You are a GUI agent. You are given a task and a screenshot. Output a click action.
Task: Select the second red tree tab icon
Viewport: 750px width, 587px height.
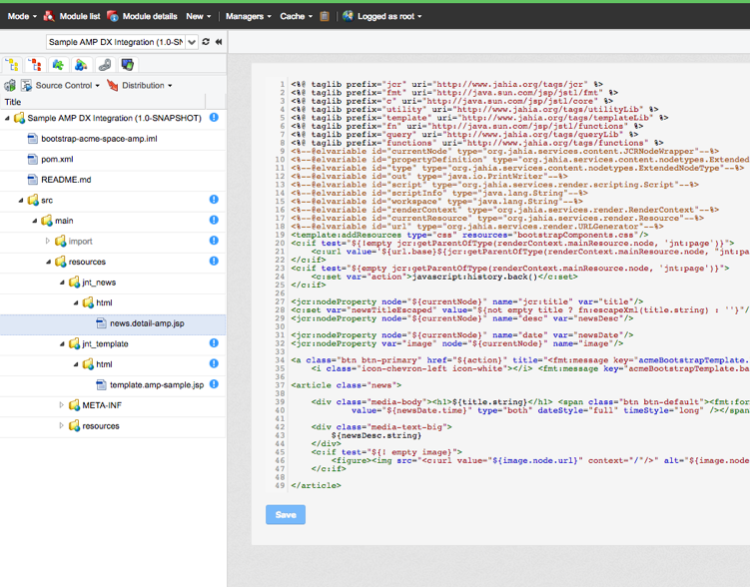(35, 65)
